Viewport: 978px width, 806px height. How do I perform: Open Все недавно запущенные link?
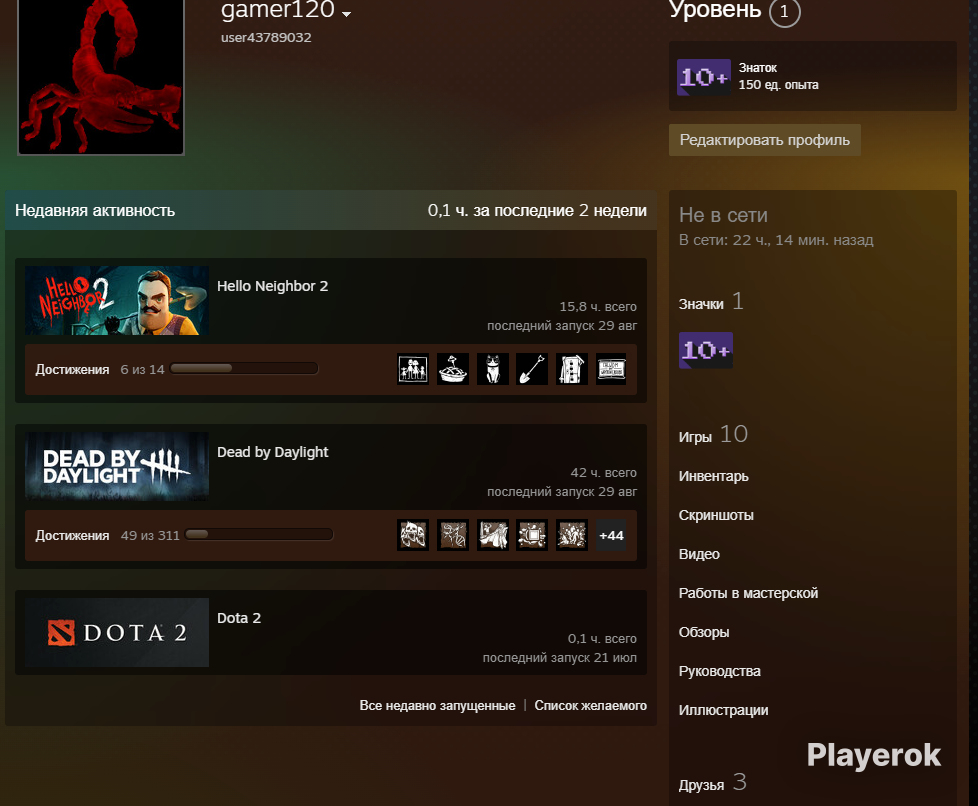click(x=437, y=706)
